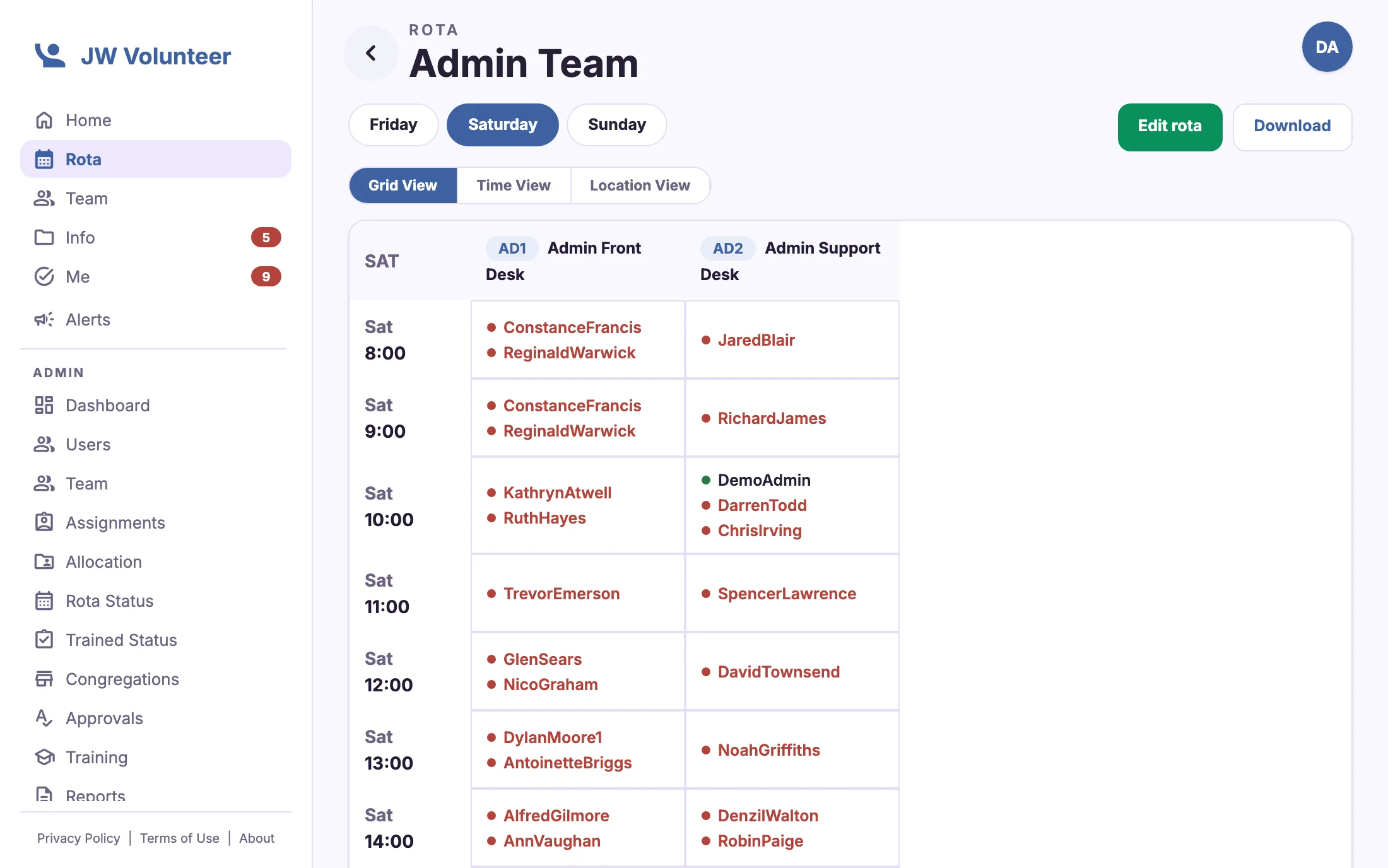
Task: Open the Privacy Policy link
Action: 78,838
